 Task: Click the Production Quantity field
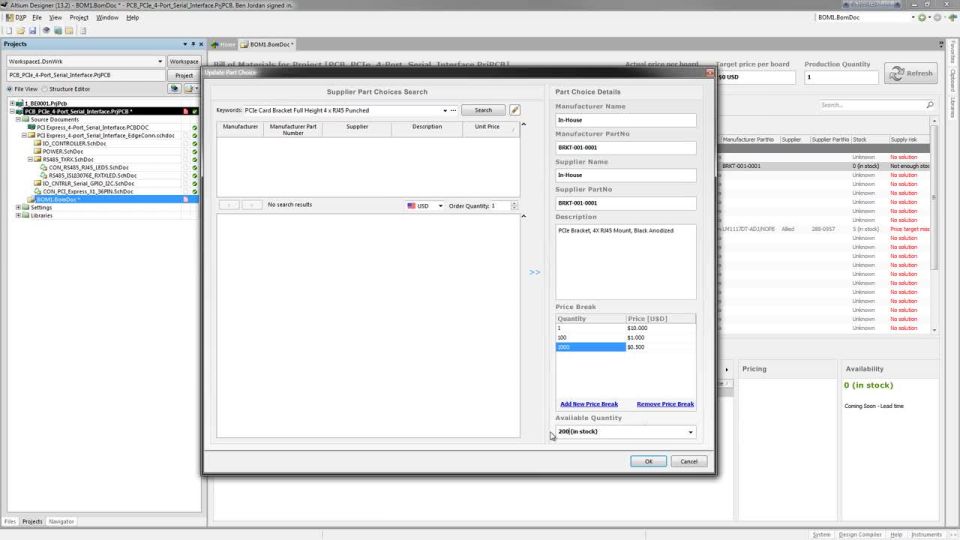841,78
